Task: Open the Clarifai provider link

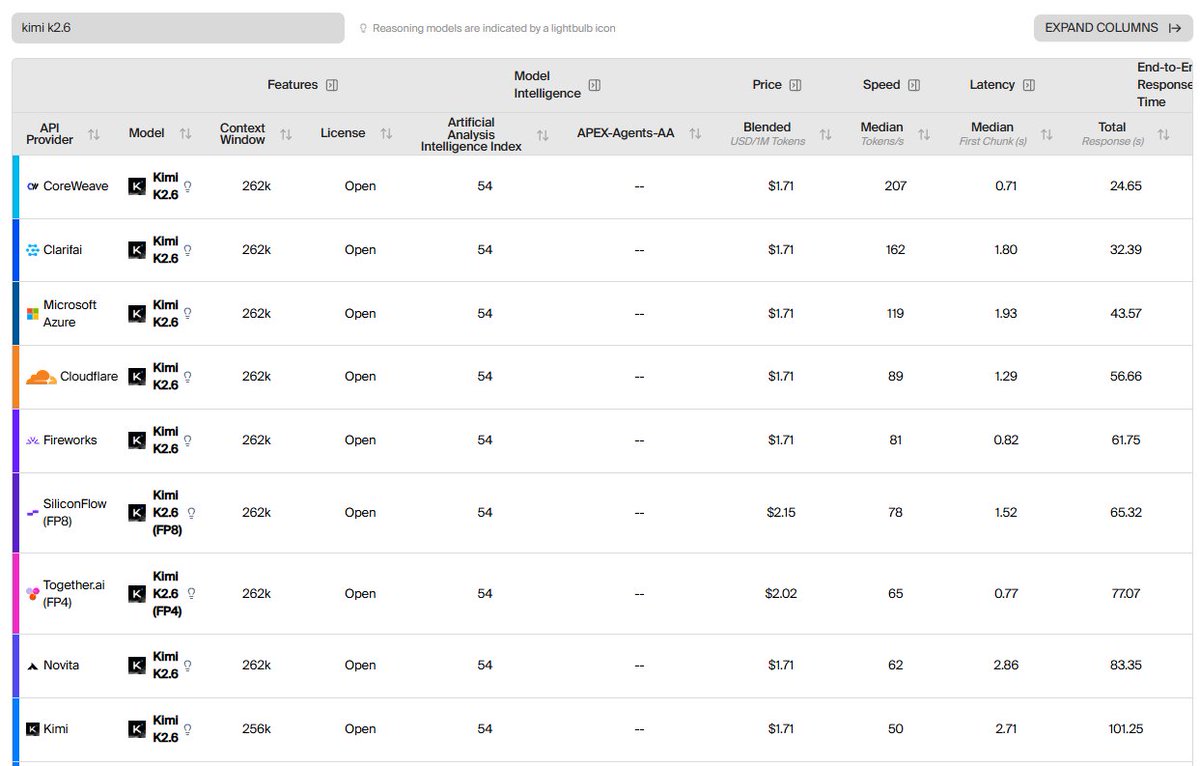Action: (63, 250)
